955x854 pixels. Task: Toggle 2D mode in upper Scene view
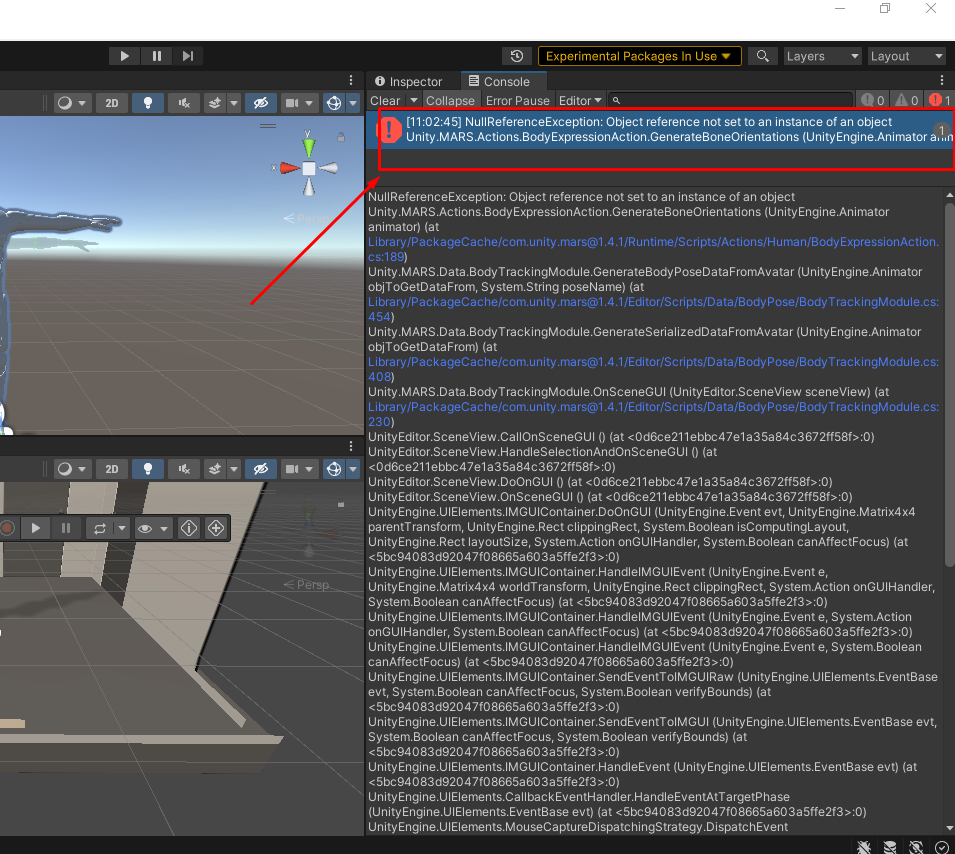[111, 103]
